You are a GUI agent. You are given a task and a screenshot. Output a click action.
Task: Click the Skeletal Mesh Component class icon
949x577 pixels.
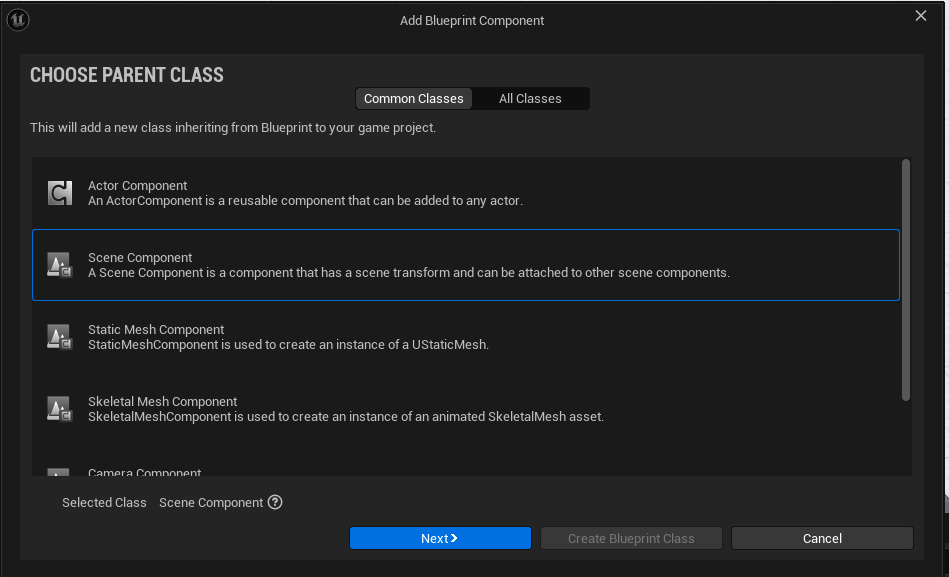(60, 409)
